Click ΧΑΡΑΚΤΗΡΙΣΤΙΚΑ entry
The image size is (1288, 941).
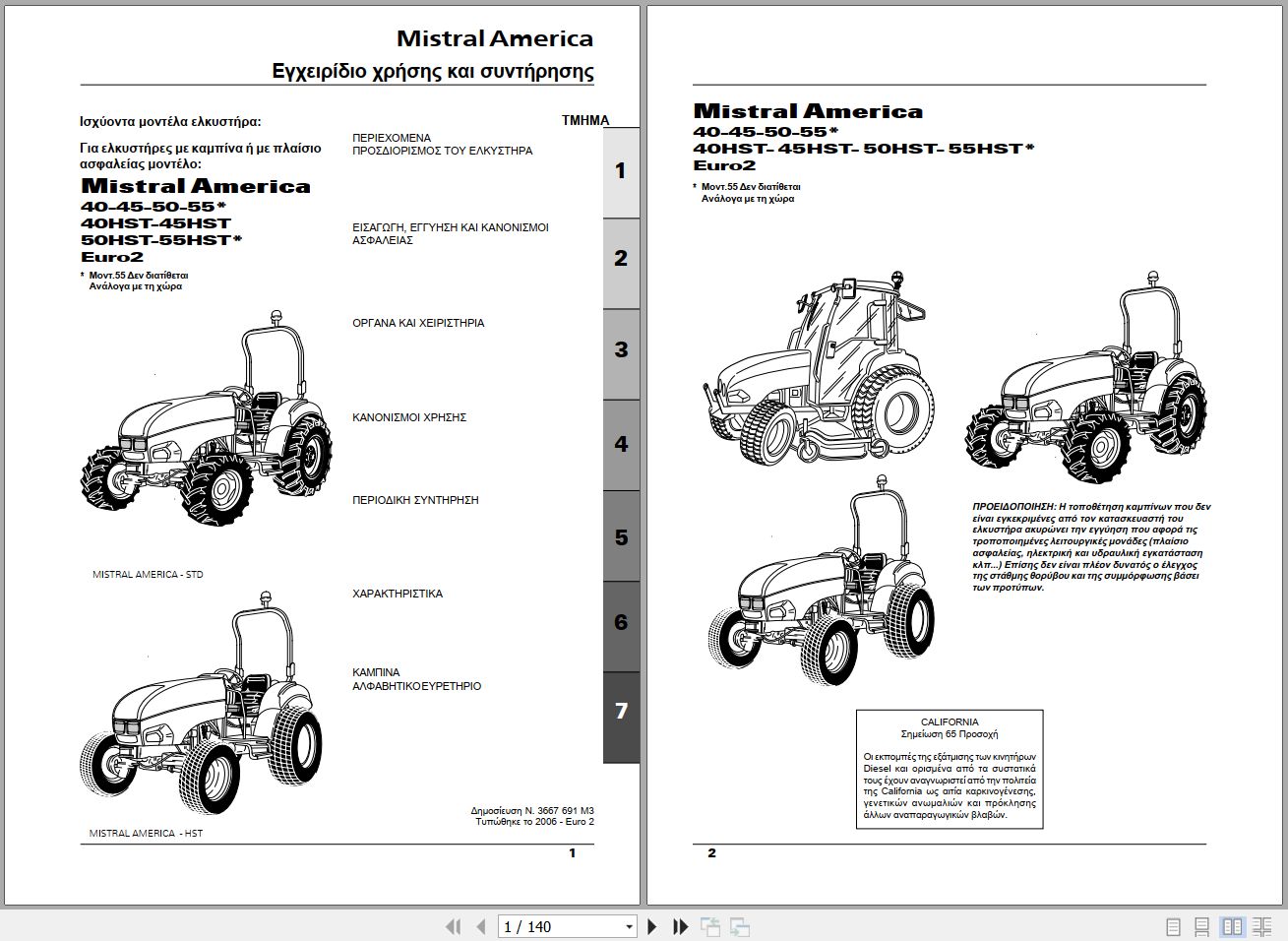tap(398, 594)
